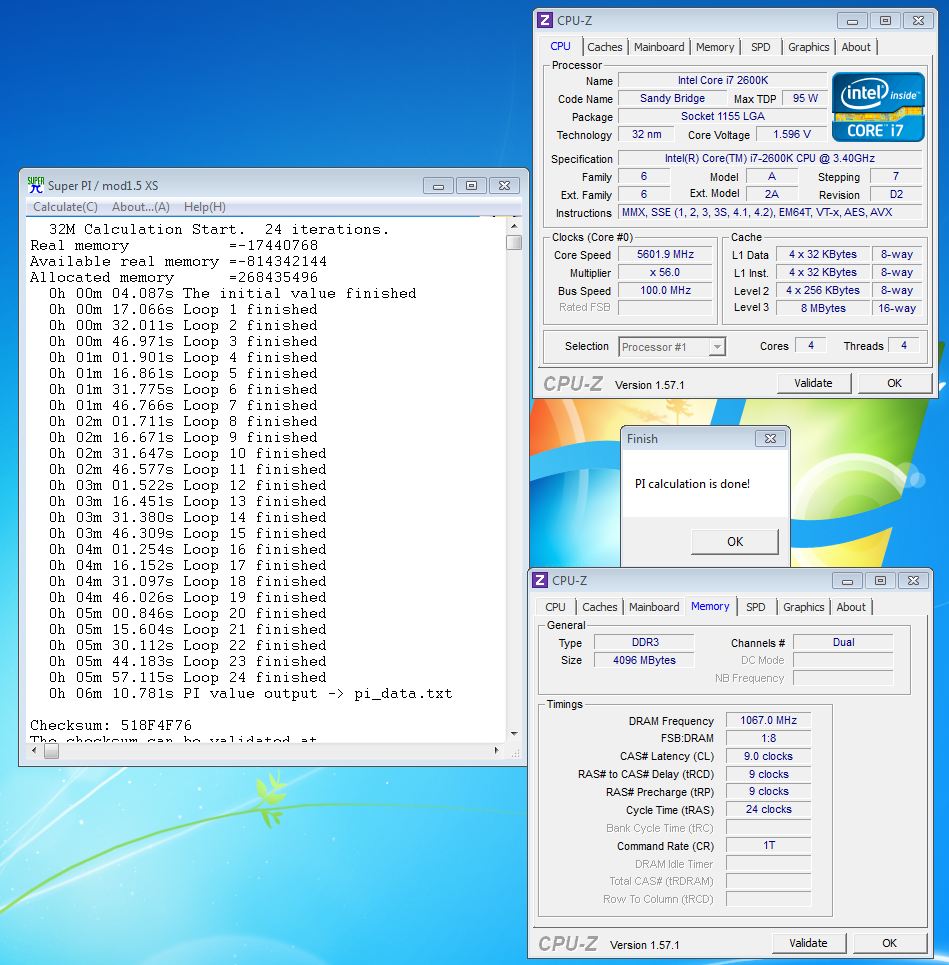Click the Code Name value Sandy Bridge

click(672, 98)
